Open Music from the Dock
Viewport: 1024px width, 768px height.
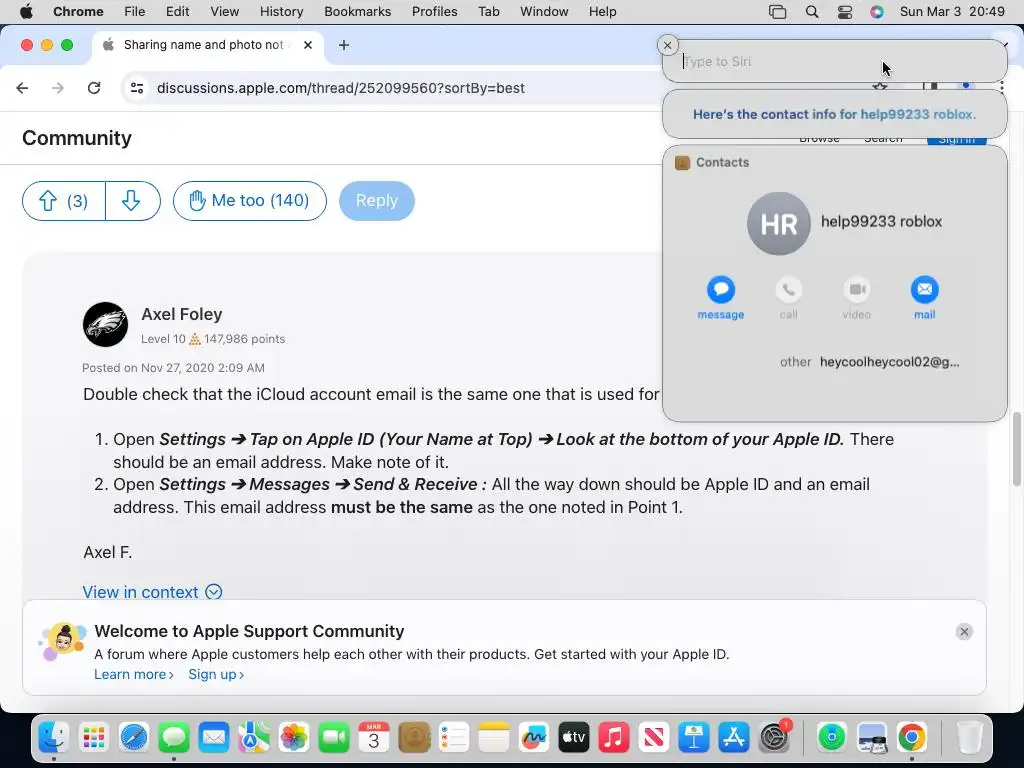[614, 738]
